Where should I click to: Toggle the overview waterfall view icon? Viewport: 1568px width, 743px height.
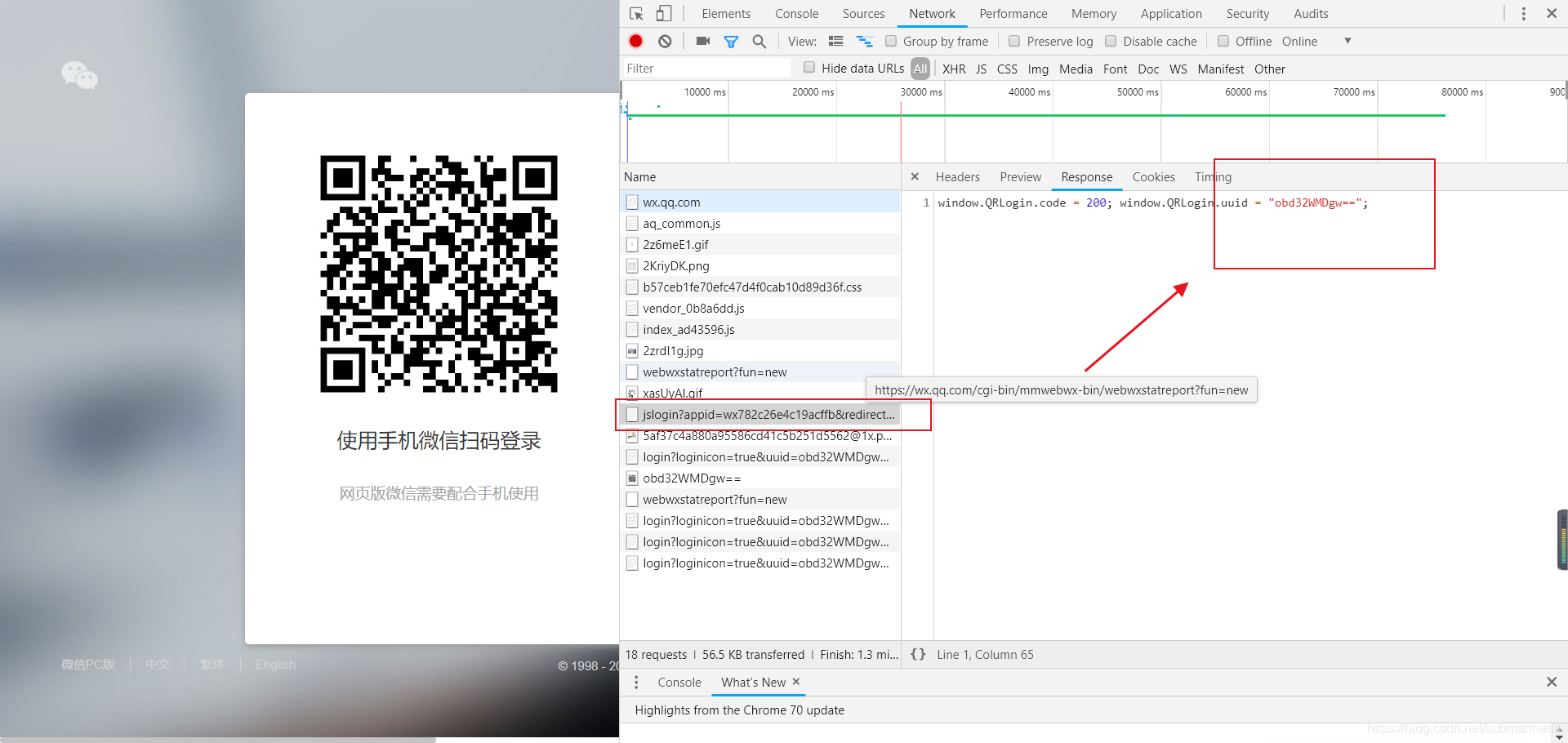[864, 41]
